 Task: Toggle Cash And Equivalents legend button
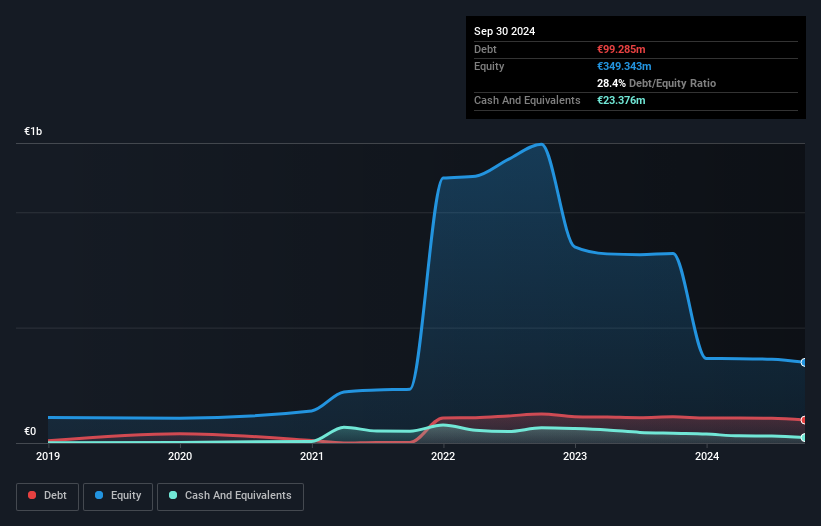(230, 496)
